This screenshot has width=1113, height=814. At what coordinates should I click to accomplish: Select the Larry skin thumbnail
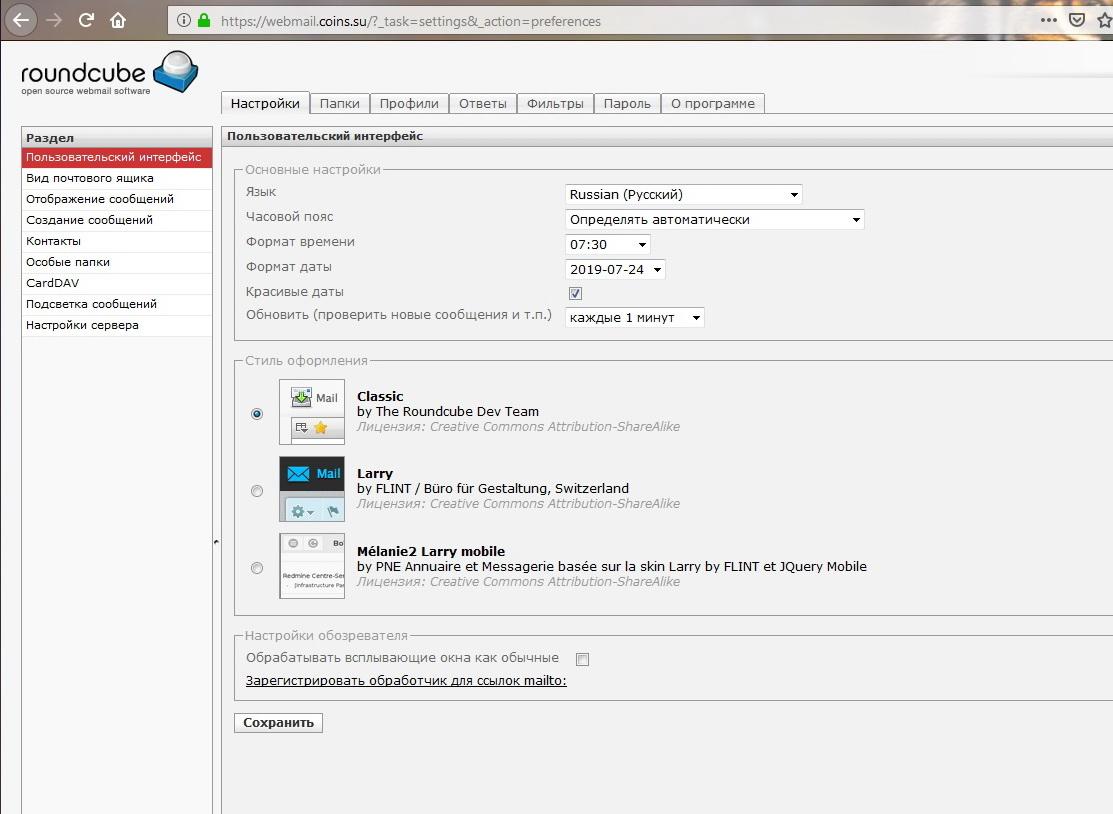(x=312, y=489)
